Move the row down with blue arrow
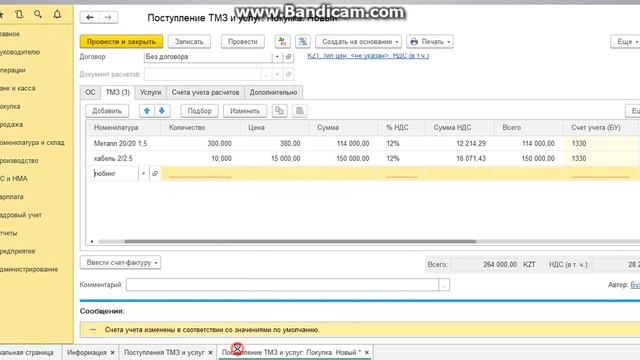640x360 pixels. (x=162, y=111)
